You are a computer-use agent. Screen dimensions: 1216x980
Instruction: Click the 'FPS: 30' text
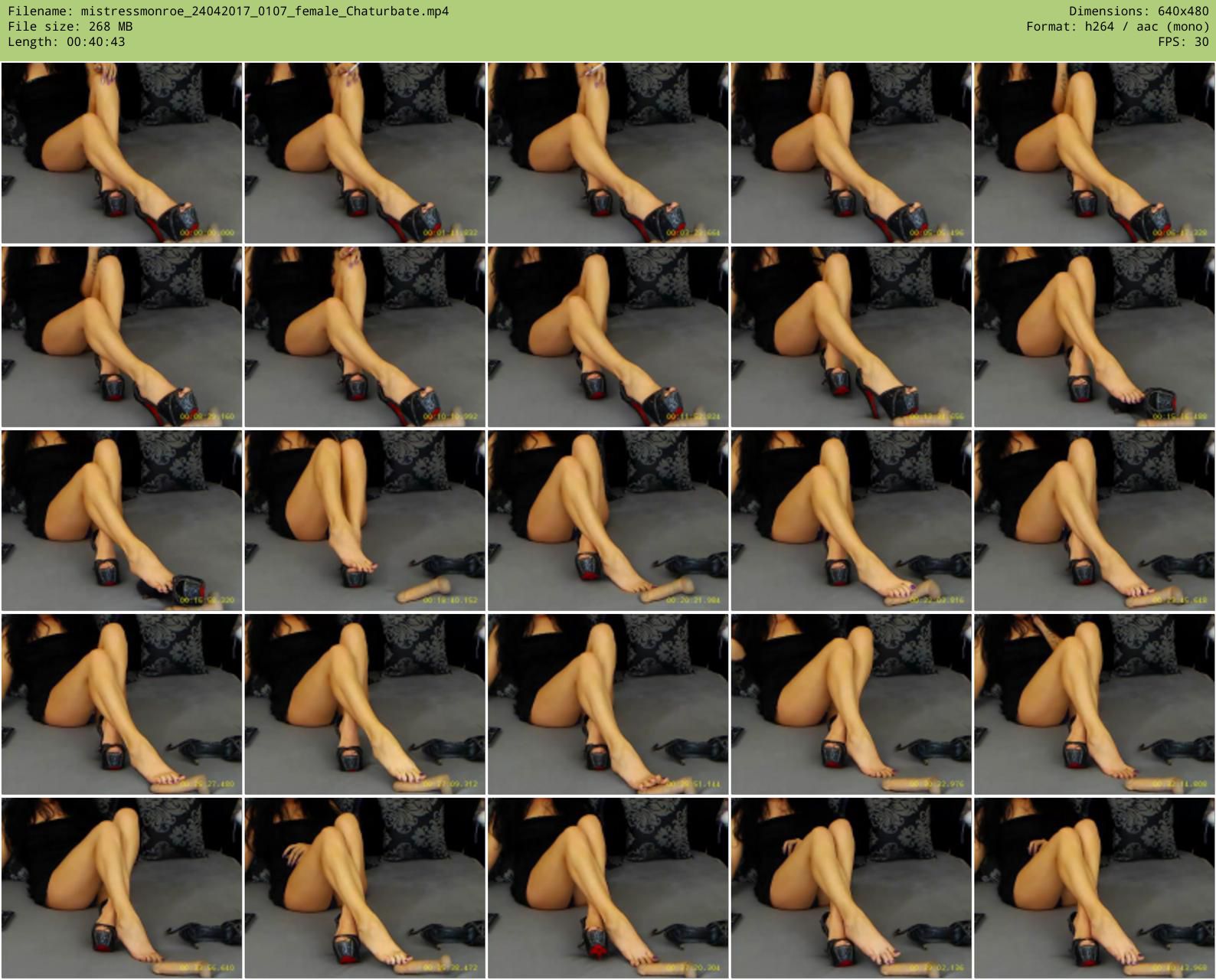pyautogui.click(x=1184, y=42)
